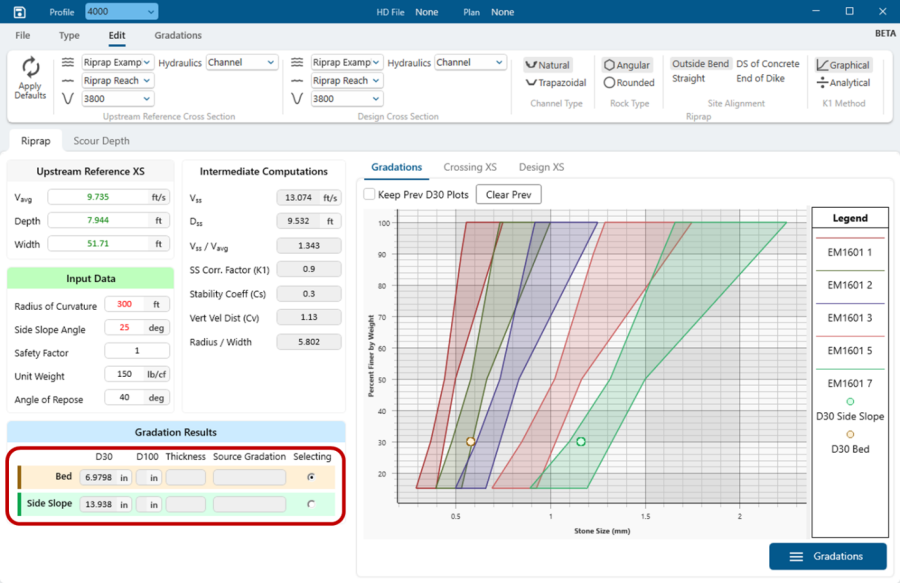Open the Crossing XS tab
Image resolution: width=900 pixels, height=583 pixels.
coord(470,167)
